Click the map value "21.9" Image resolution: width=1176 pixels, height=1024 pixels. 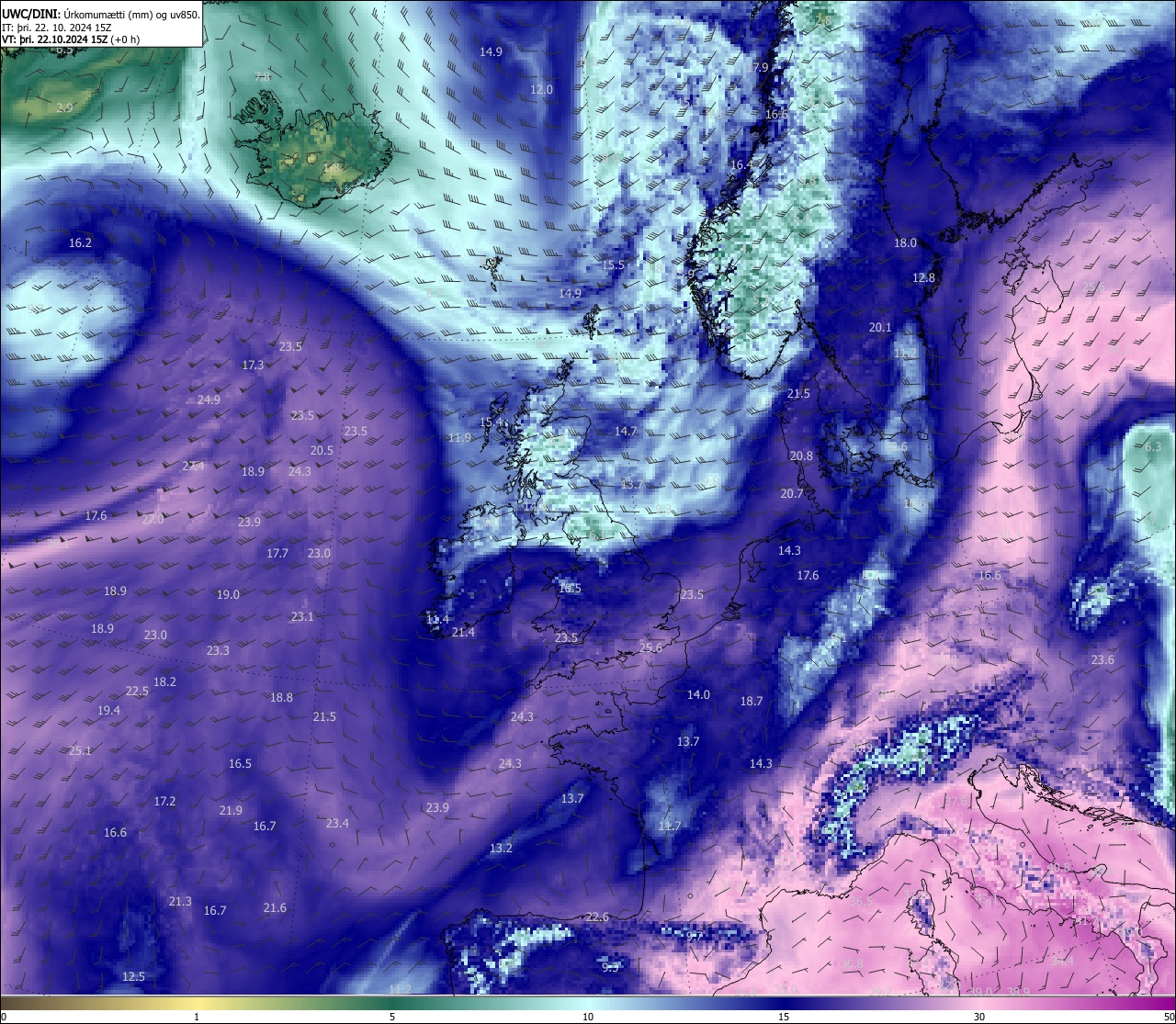(x=231, y=810)
